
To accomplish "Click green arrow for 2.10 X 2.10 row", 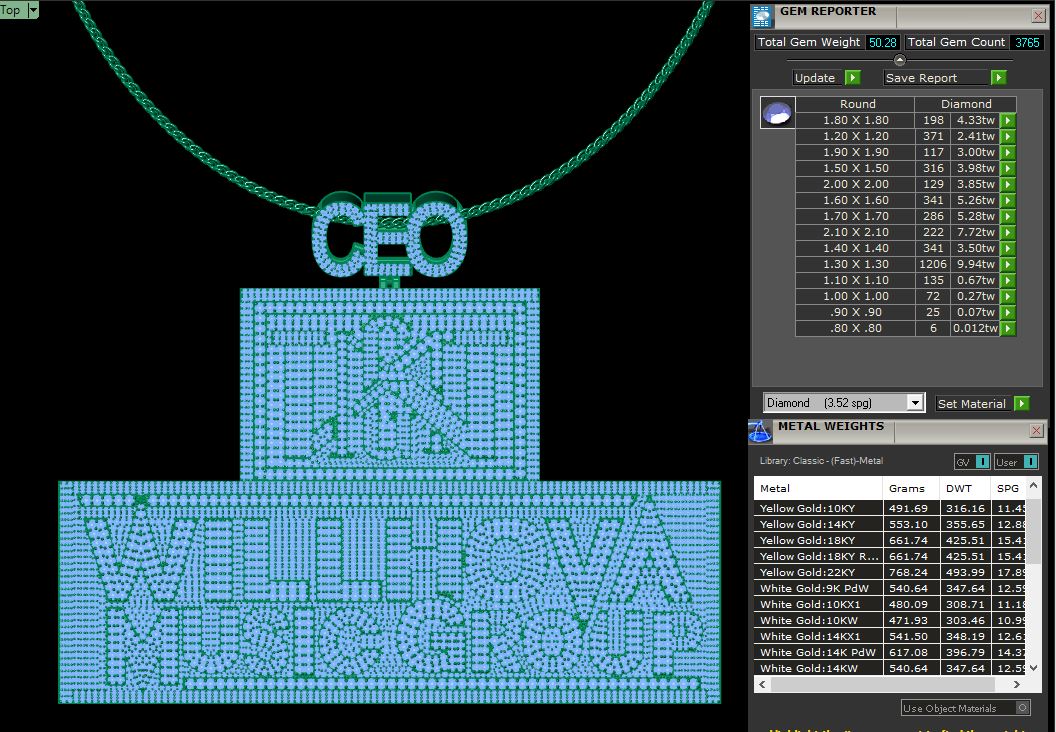I will point(1008,232).
